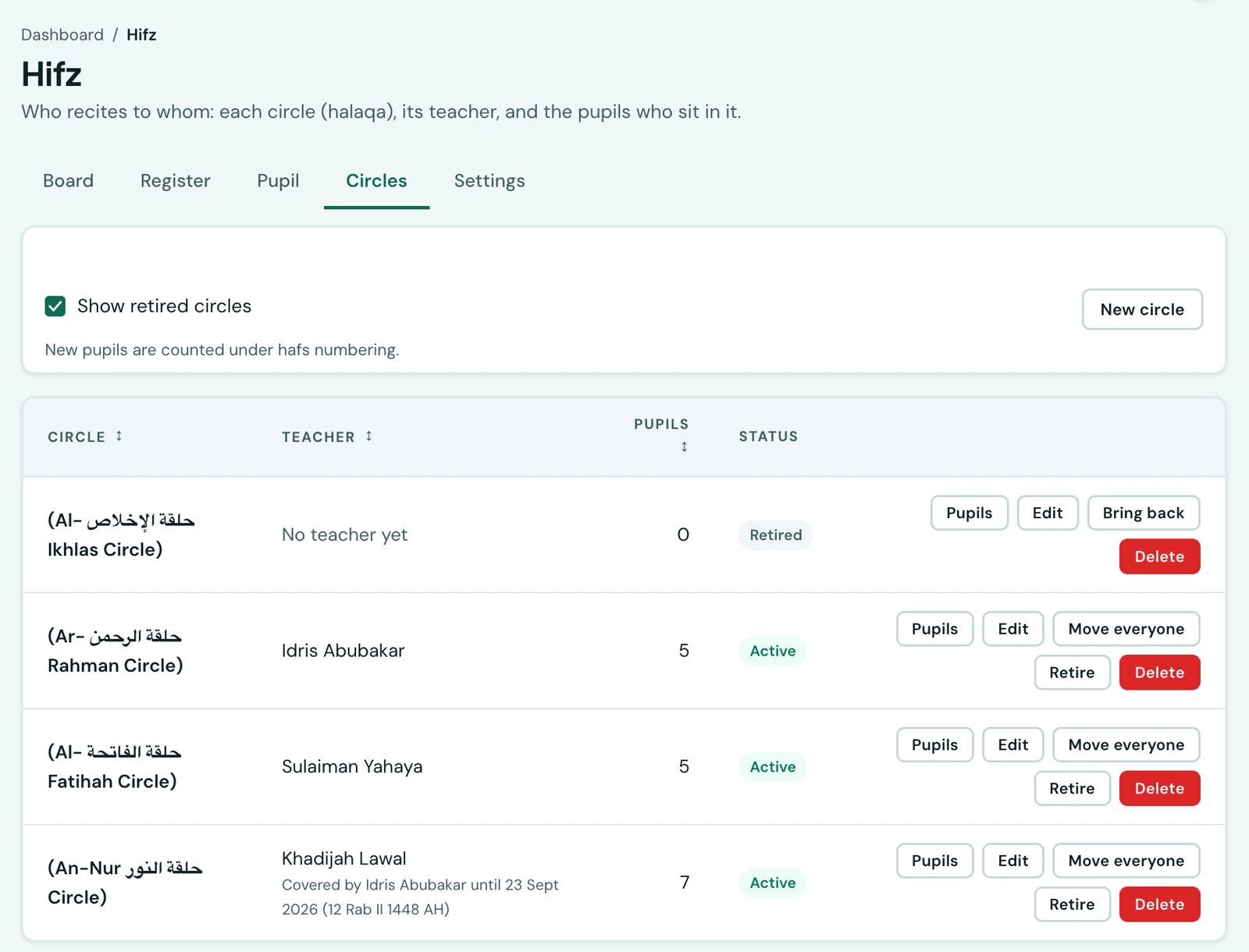Sort by the Teacher column arrows
The height and width of the screenshot is (952, 1249).
click(368, 436)
